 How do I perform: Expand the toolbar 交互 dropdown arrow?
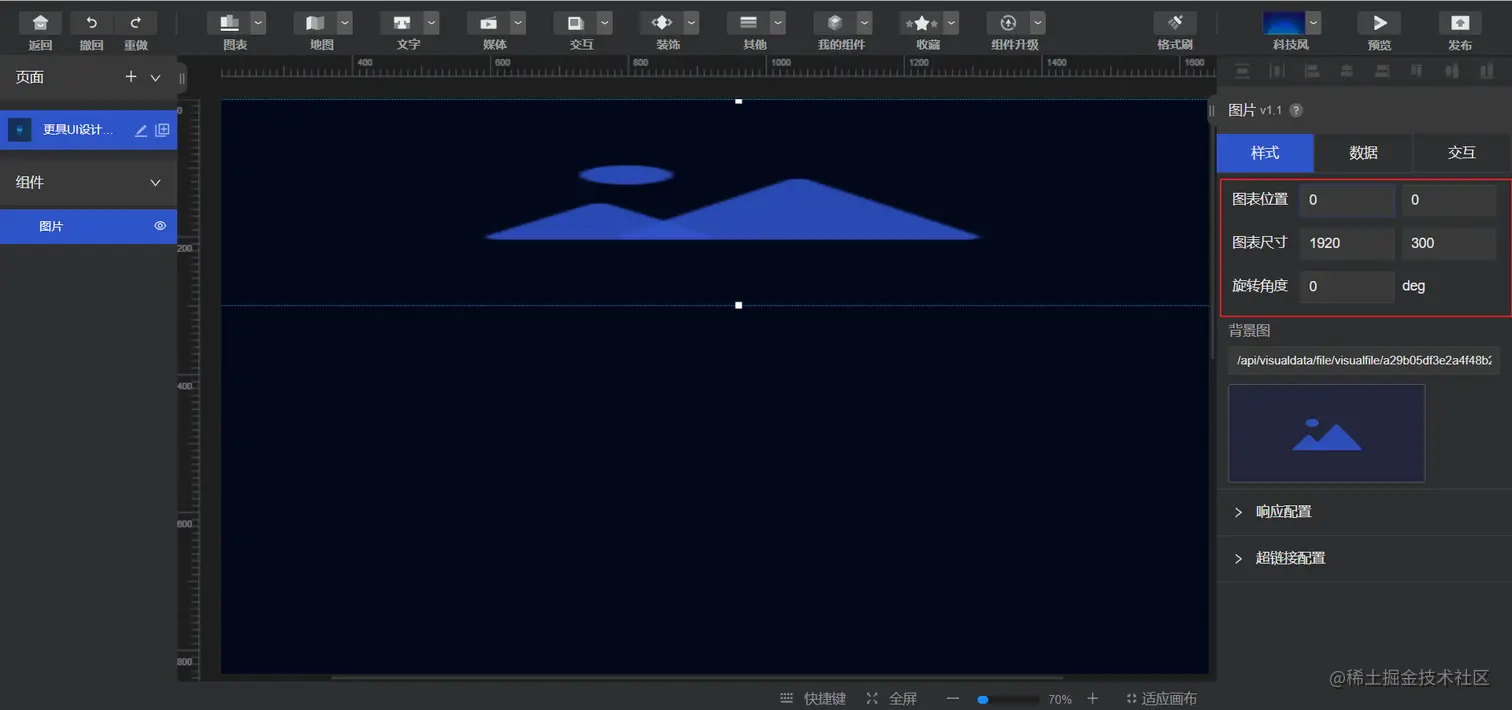605,23
